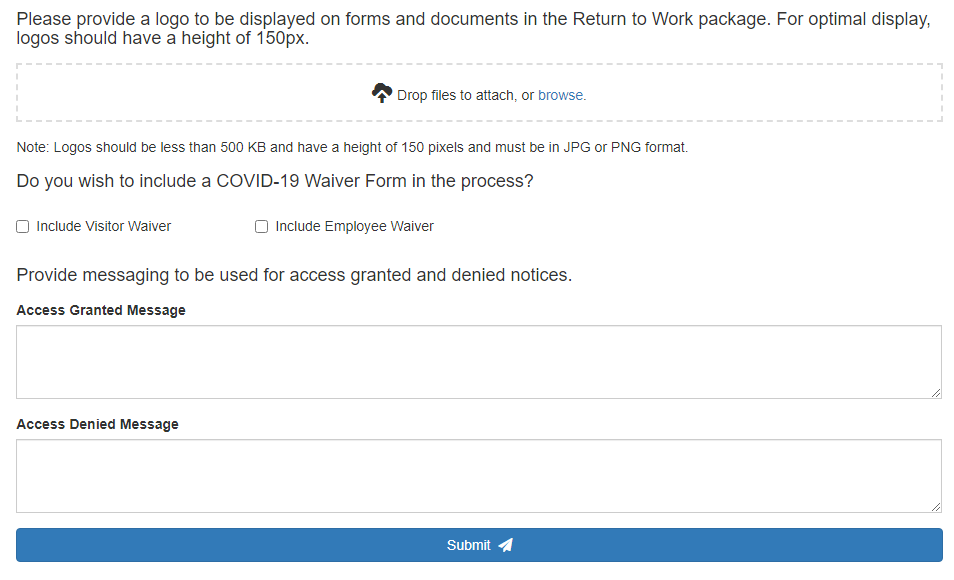This screenshot has width=954, height=580.
Task: Focus the Access Denied Message text area
Action: pos(478,475)
